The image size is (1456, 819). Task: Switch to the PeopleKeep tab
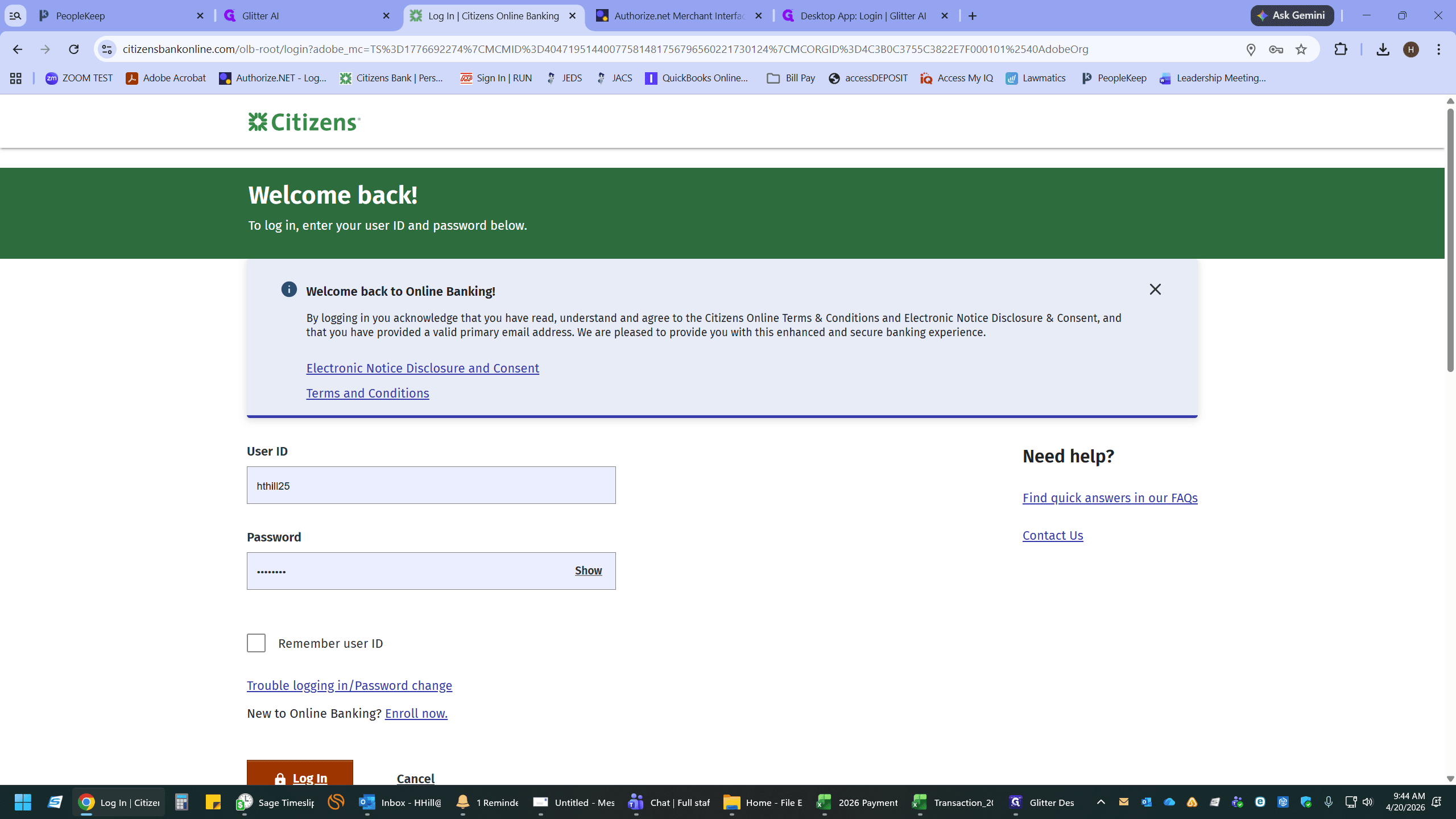(121, 16)
